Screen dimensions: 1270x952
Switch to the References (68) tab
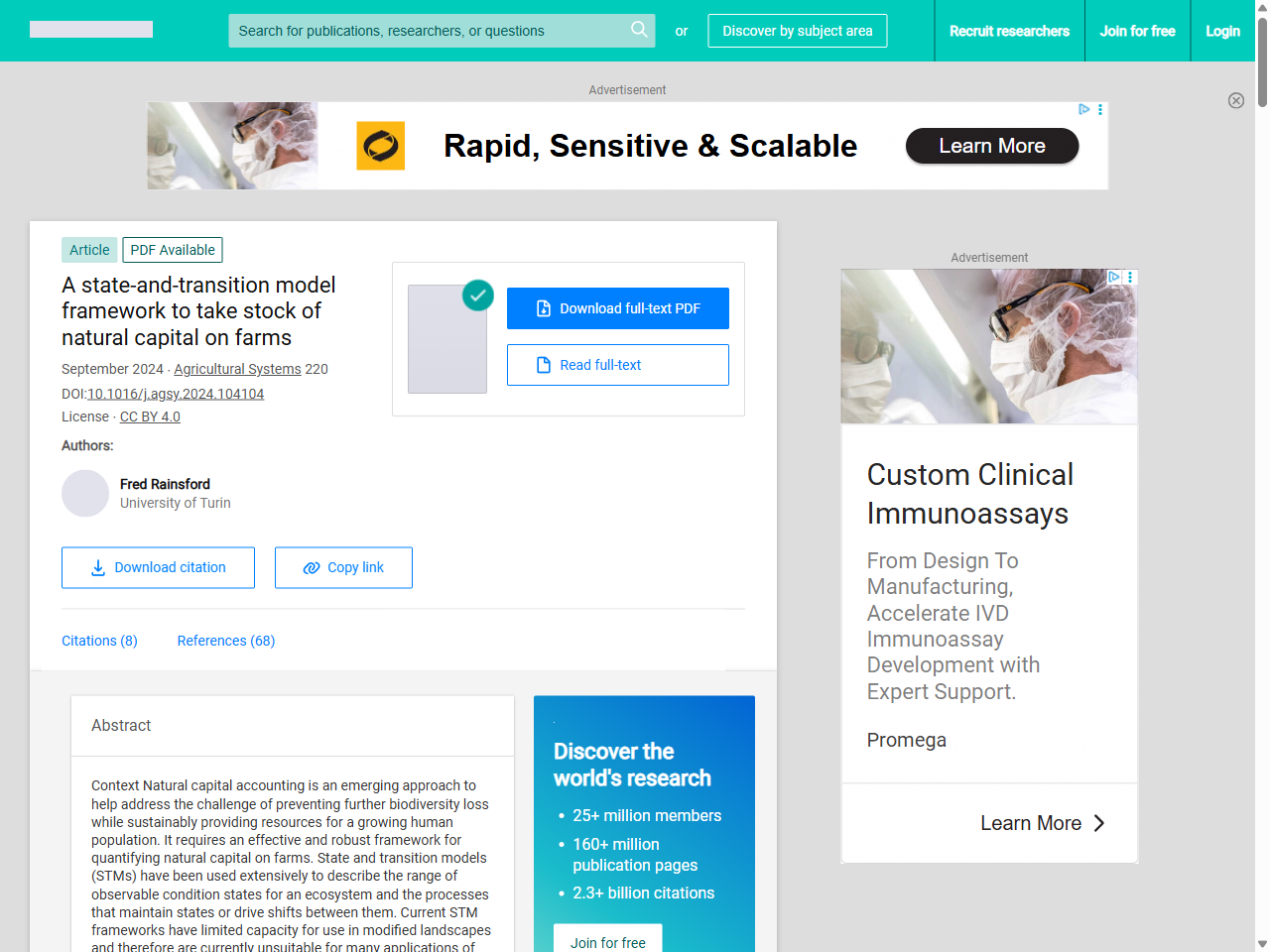click(x=226, y=641)
